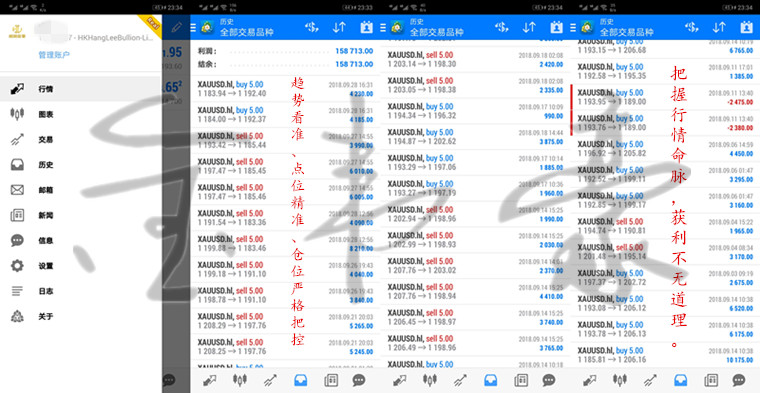Open the calendar date filter in fourth screen

click(x=746, y=28)
